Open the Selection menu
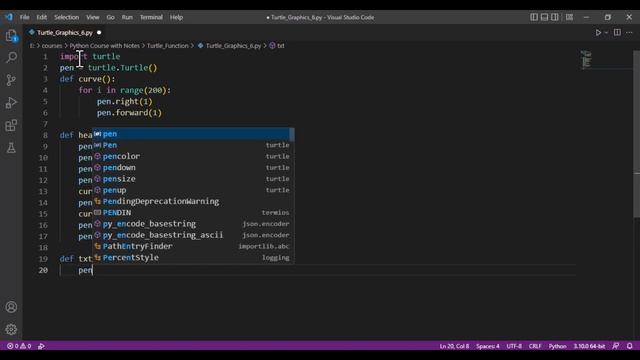The image size is (640, 360). coord(67,17)
